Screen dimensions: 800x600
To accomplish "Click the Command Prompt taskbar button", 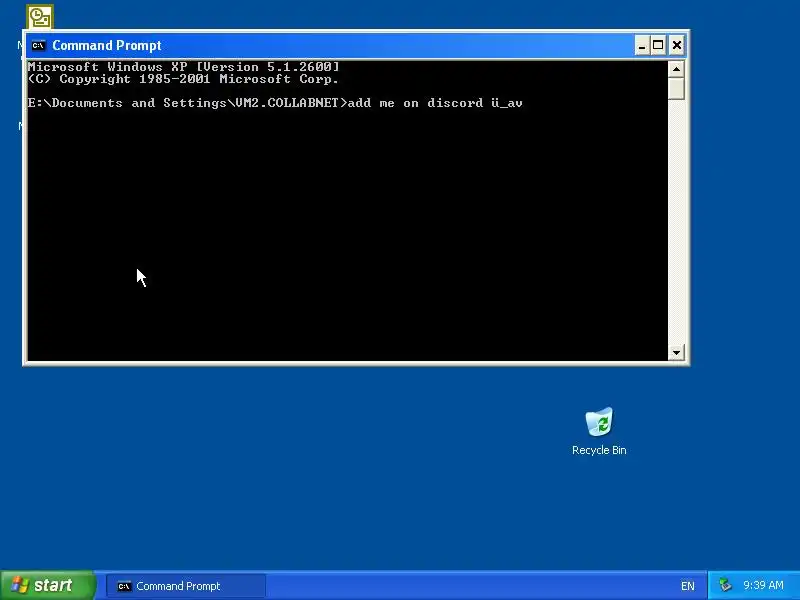I will pyautogui.click(x=186, y=586).
